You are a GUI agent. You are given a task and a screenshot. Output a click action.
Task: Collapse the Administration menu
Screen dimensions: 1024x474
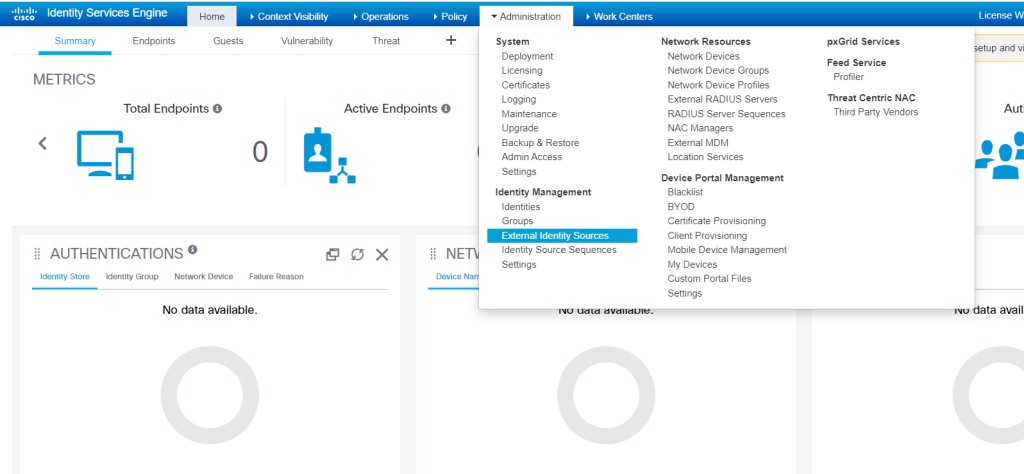pos(526,16)
